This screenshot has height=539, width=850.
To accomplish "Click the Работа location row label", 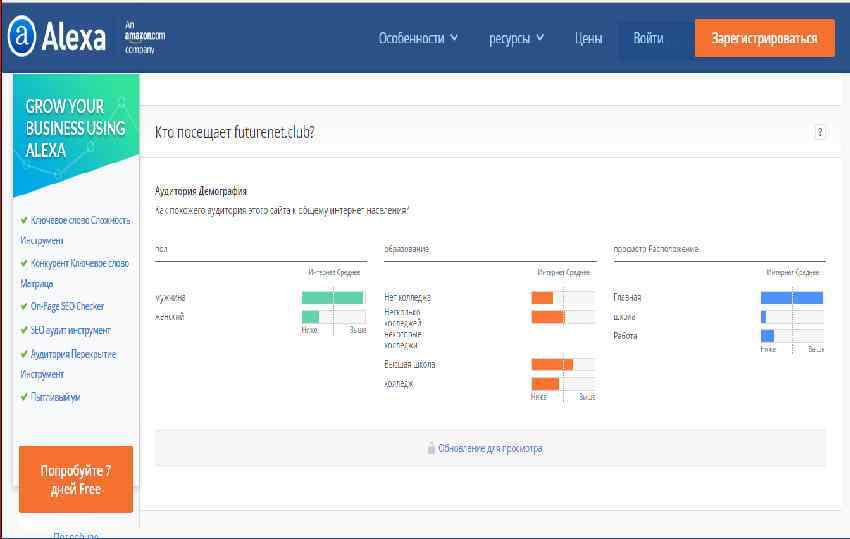I will [x=625, y=336].
